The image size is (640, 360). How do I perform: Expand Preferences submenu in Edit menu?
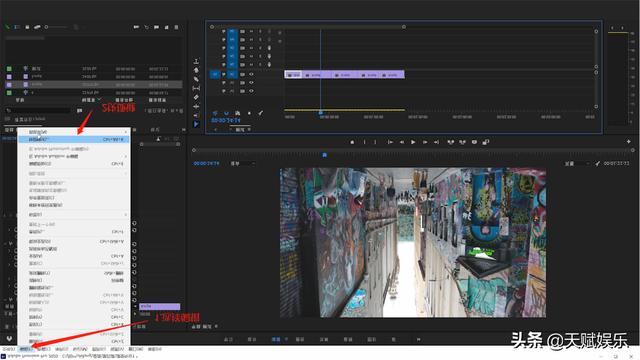click(74, 132)
